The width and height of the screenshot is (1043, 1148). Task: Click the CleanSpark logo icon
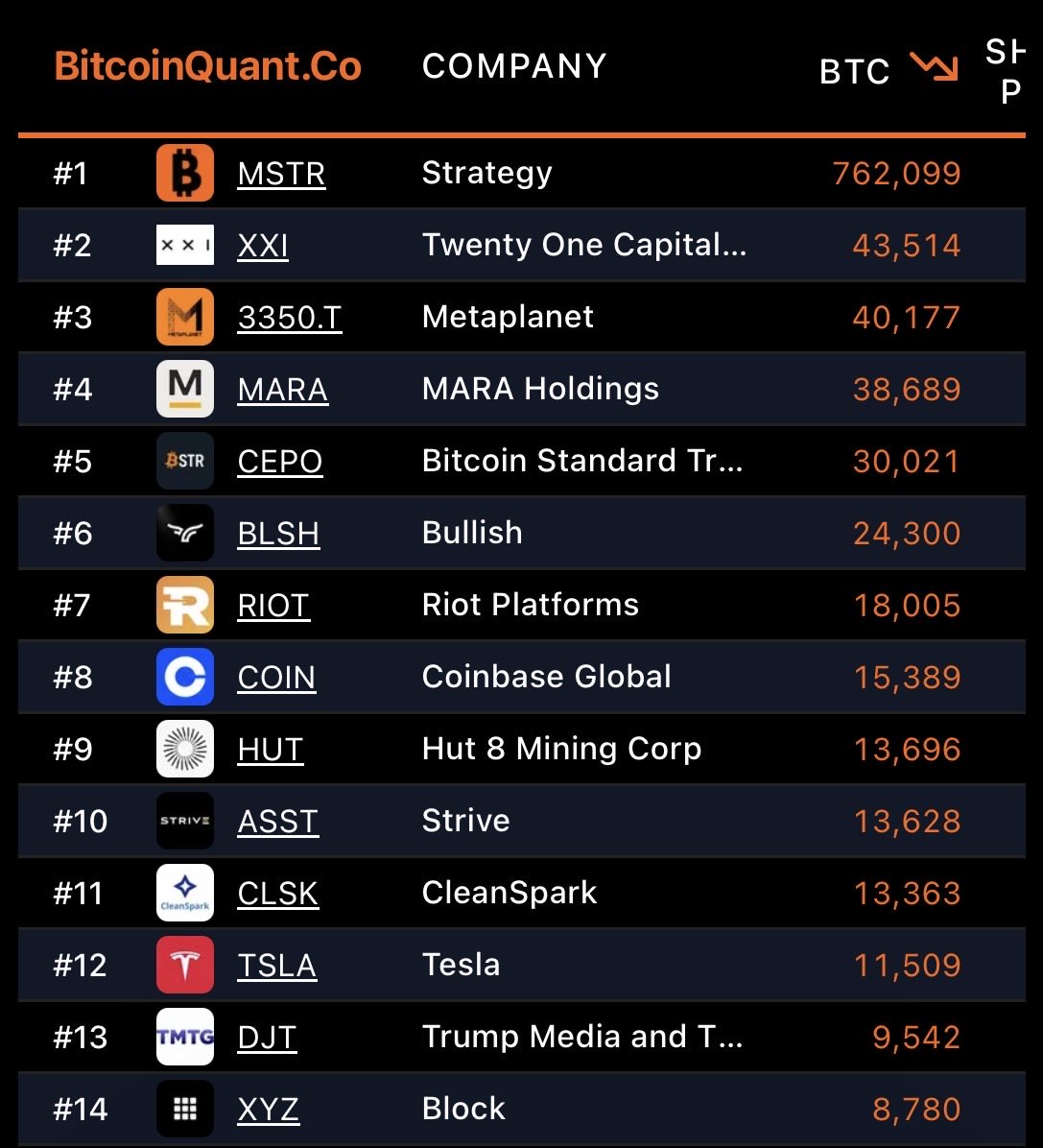click(185, 894)
